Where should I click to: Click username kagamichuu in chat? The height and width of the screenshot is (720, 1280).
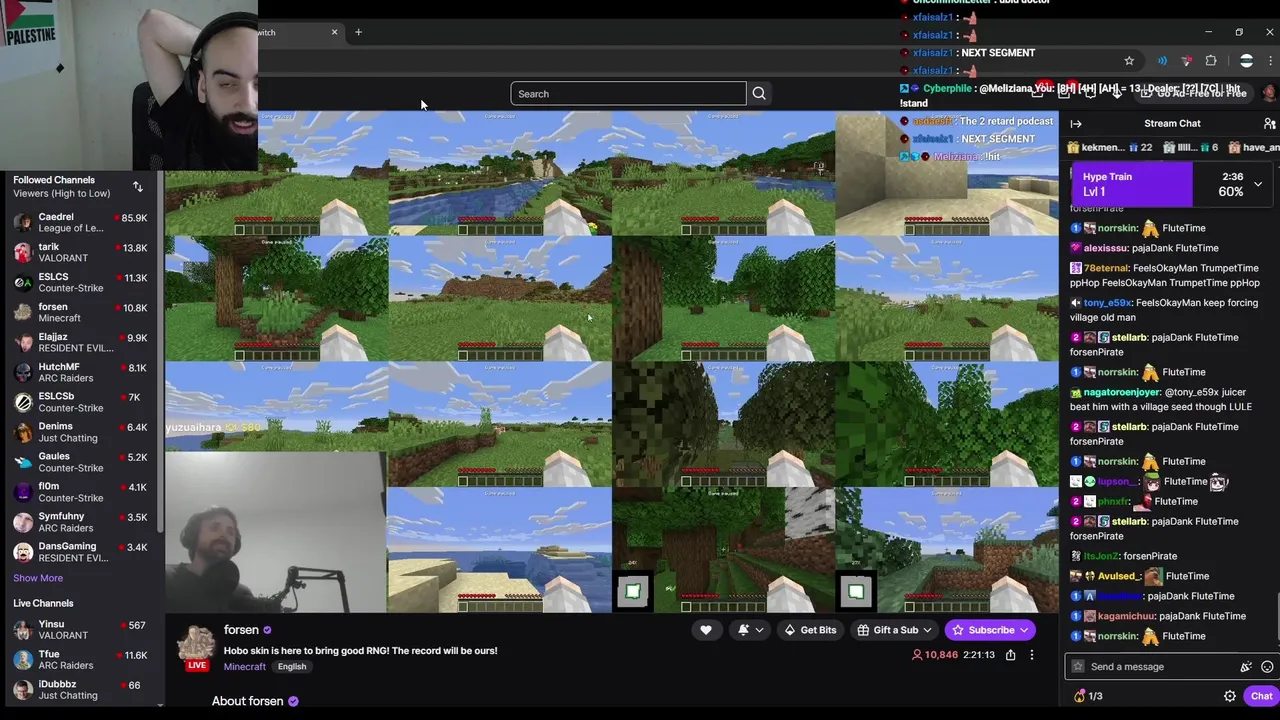pyautogui.click(x=1126, y=617)
